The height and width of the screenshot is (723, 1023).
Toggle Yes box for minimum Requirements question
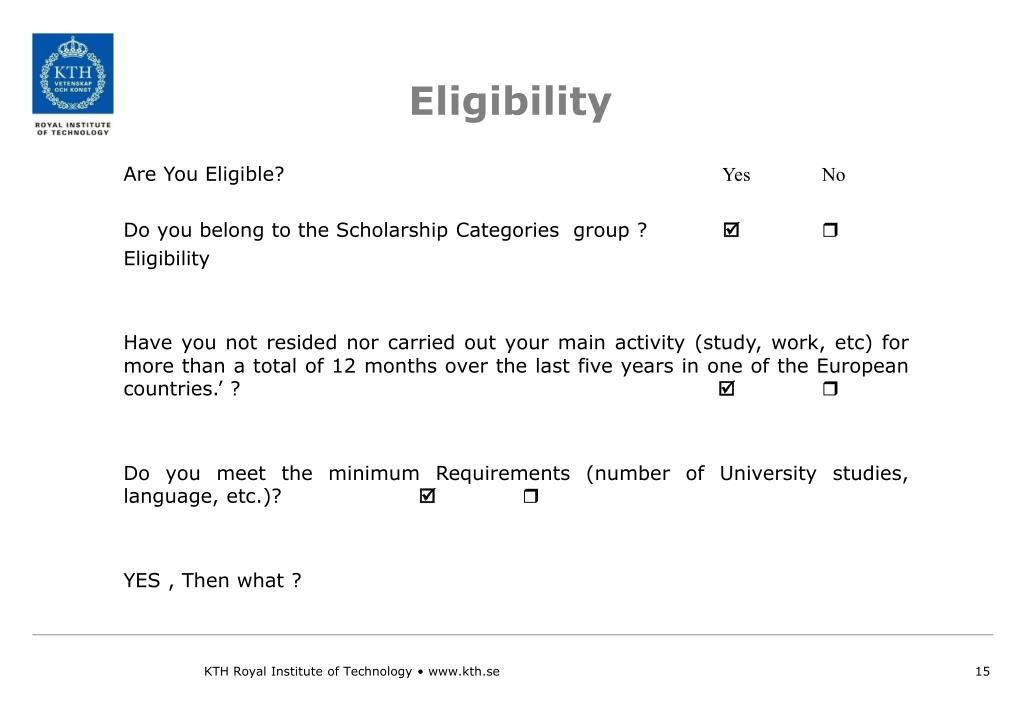(x=428, y=496)
